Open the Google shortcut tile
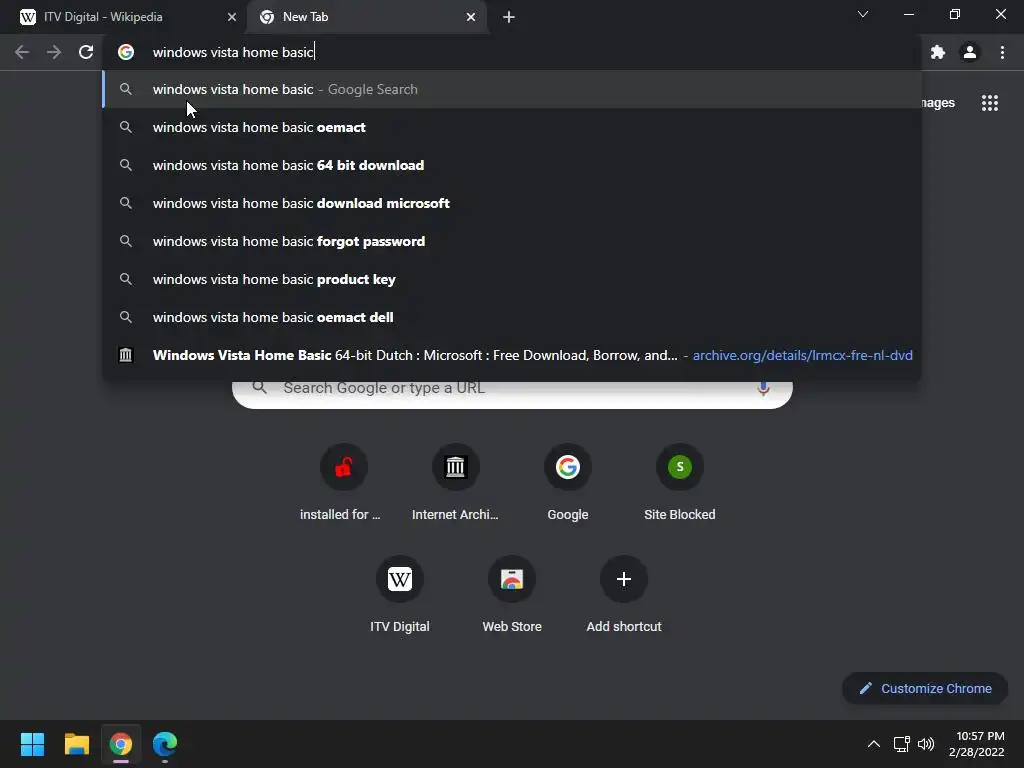This screenshot has width=1024, height=768. pos(568,483)
